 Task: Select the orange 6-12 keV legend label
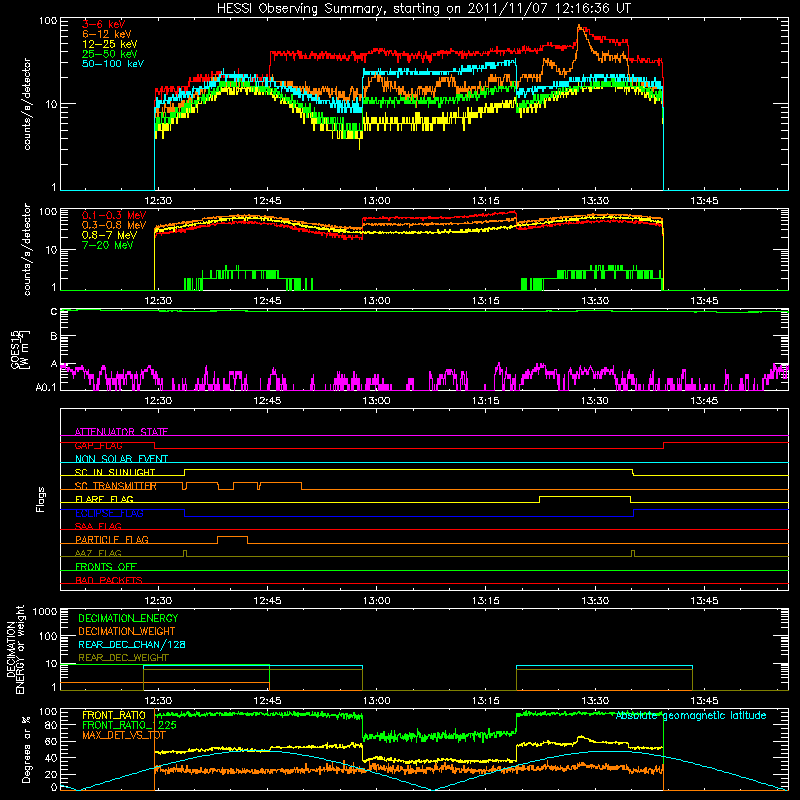(107, 34)
